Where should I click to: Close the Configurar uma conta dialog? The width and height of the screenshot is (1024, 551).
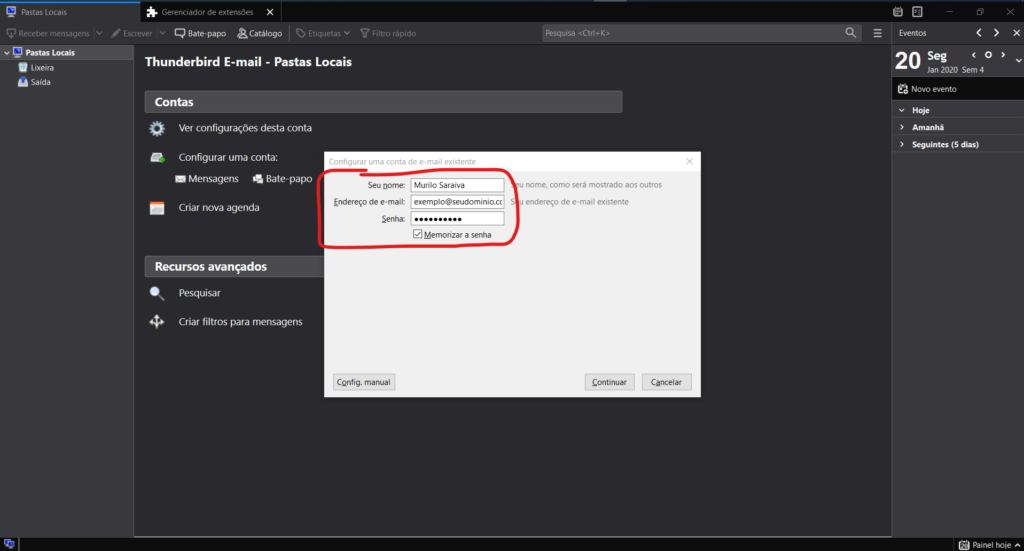coord(689,161)
